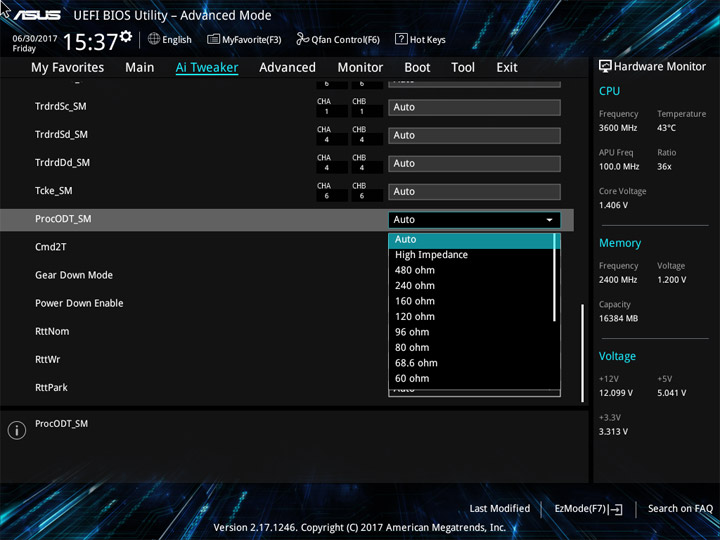Click the +12V 12.099 V reading

point(616,393)
